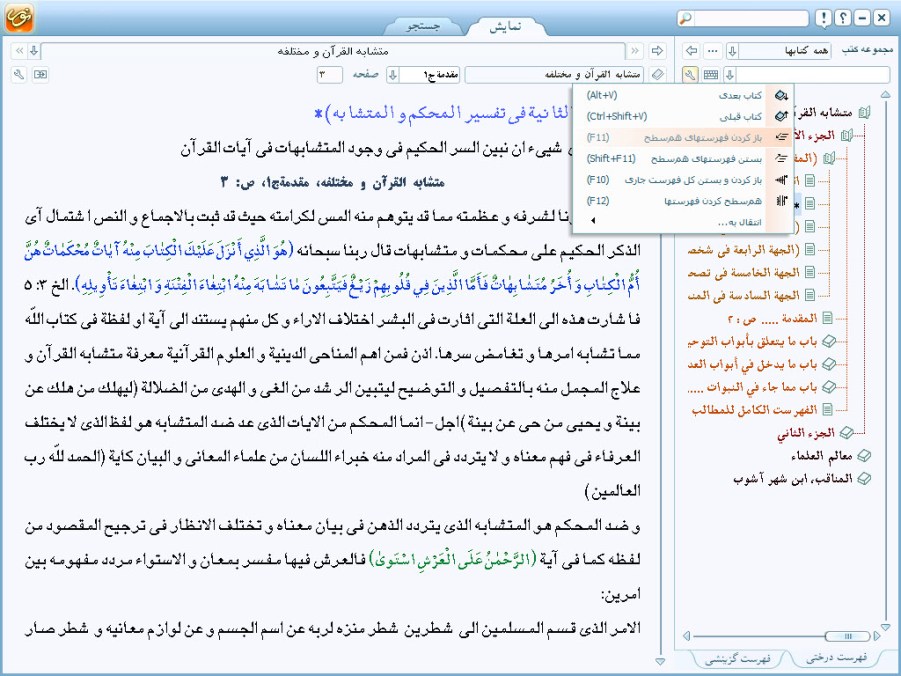Select tree item المناقب، ابن شهر آشوب
The image size is (901, 676).
point(793,478)
